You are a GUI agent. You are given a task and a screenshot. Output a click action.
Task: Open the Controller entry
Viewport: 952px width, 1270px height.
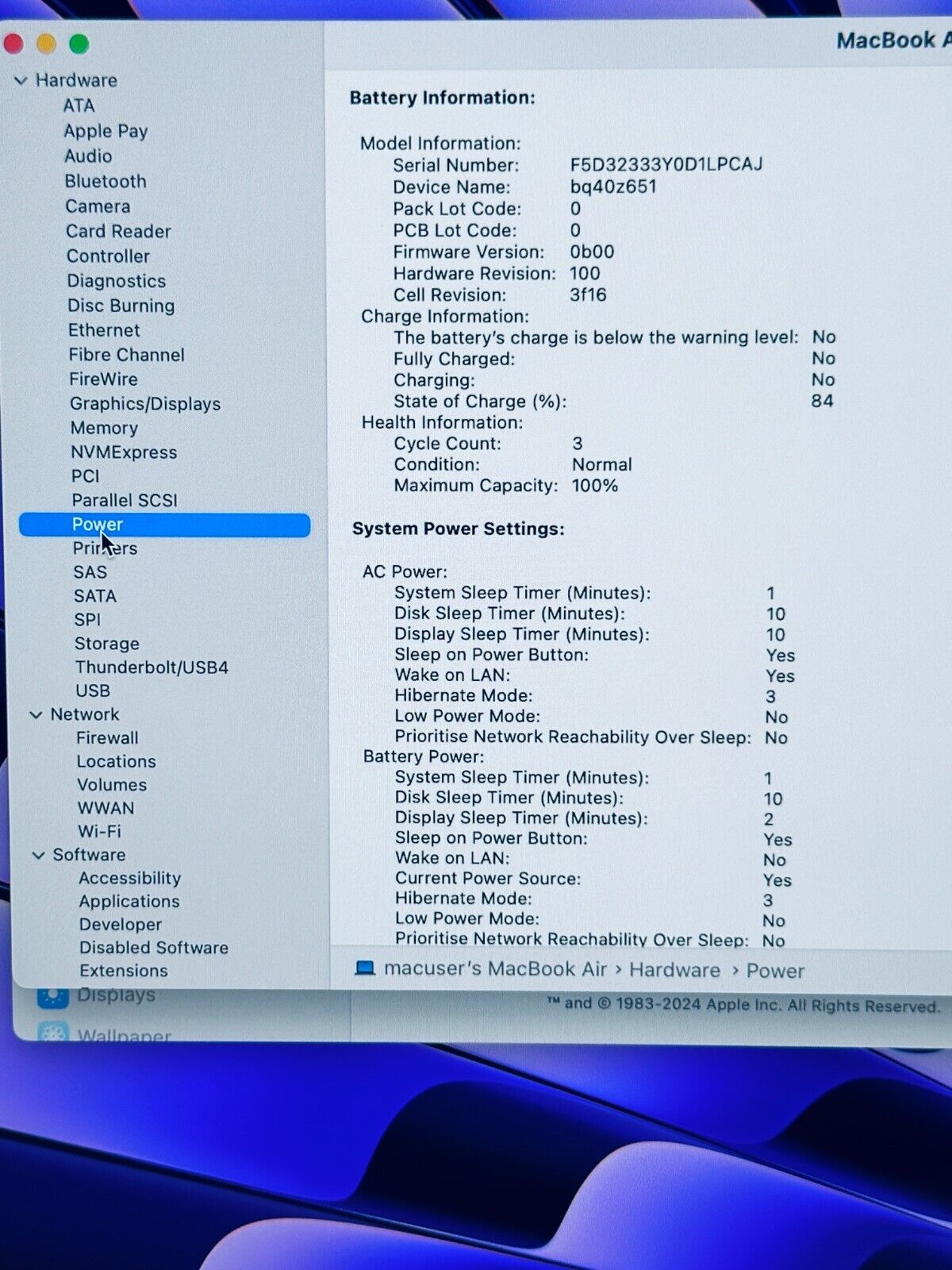[108, 256]
